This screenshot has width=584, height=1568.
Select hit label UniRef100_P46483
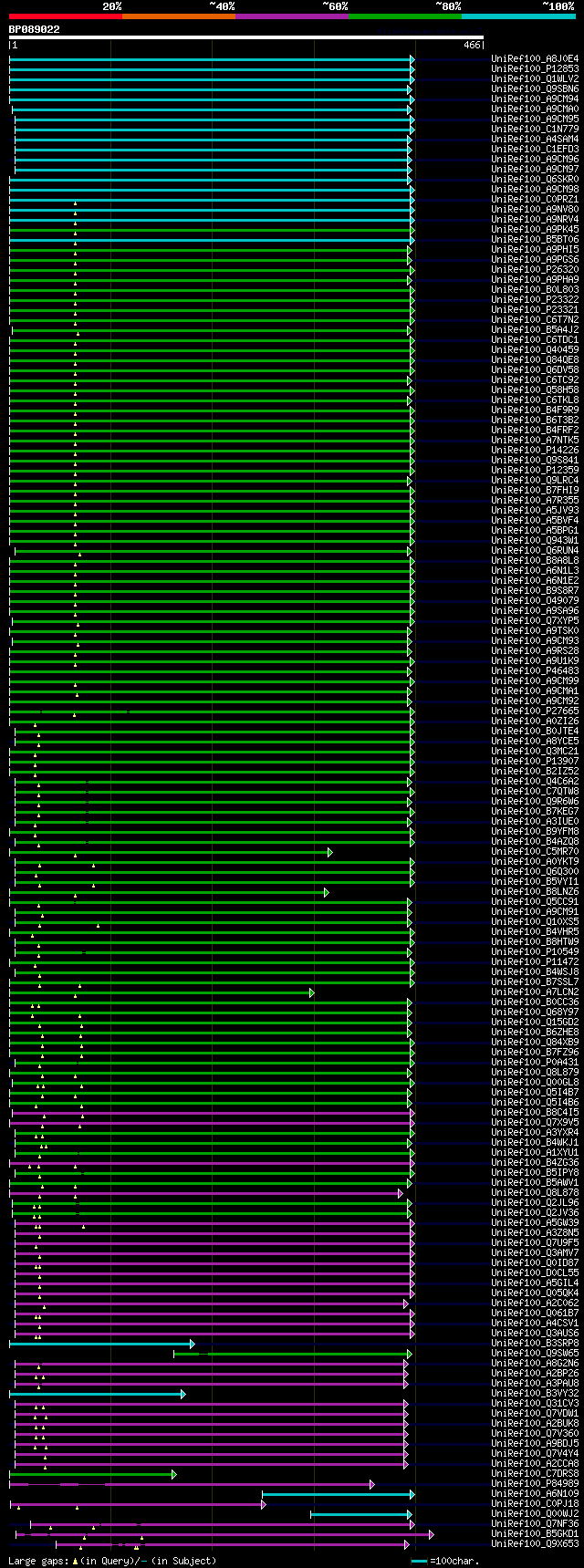[535, 670]
